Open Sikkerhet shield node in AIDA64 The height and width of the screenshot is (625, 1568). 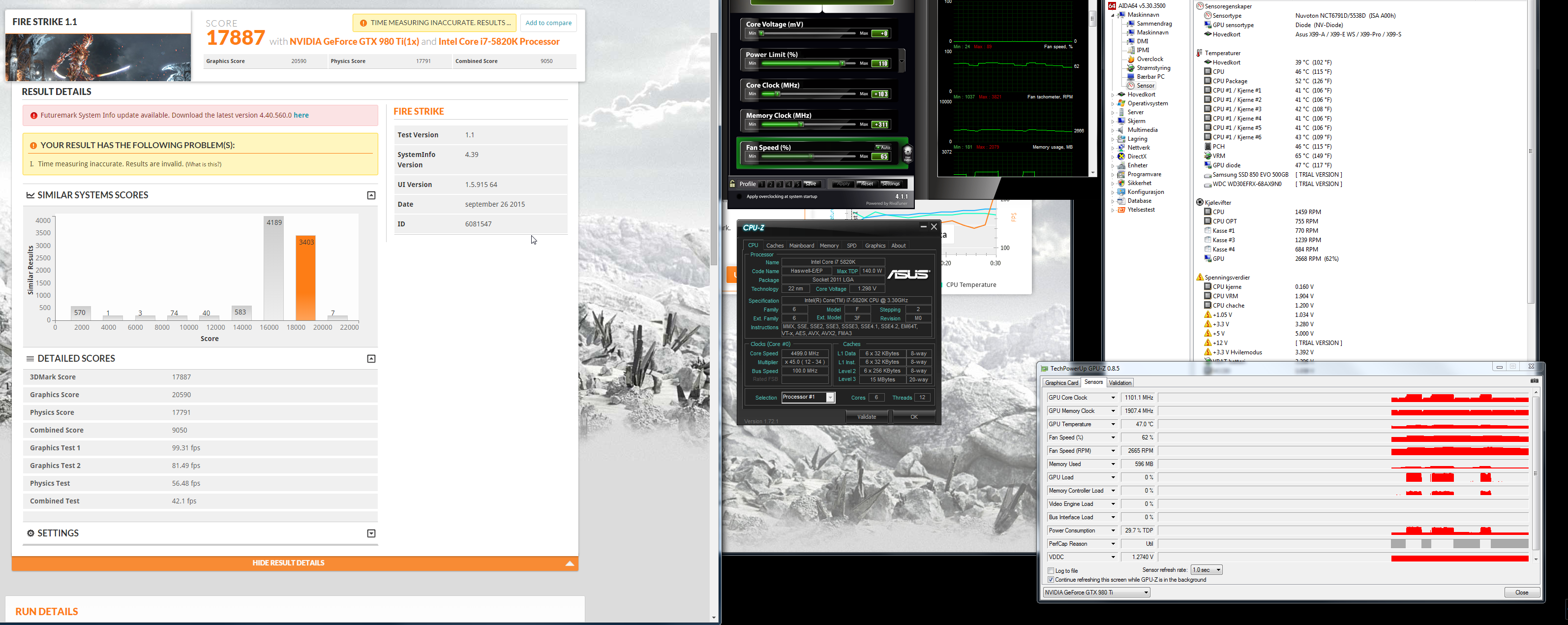pyautogui.click(x=1134, y=183)
